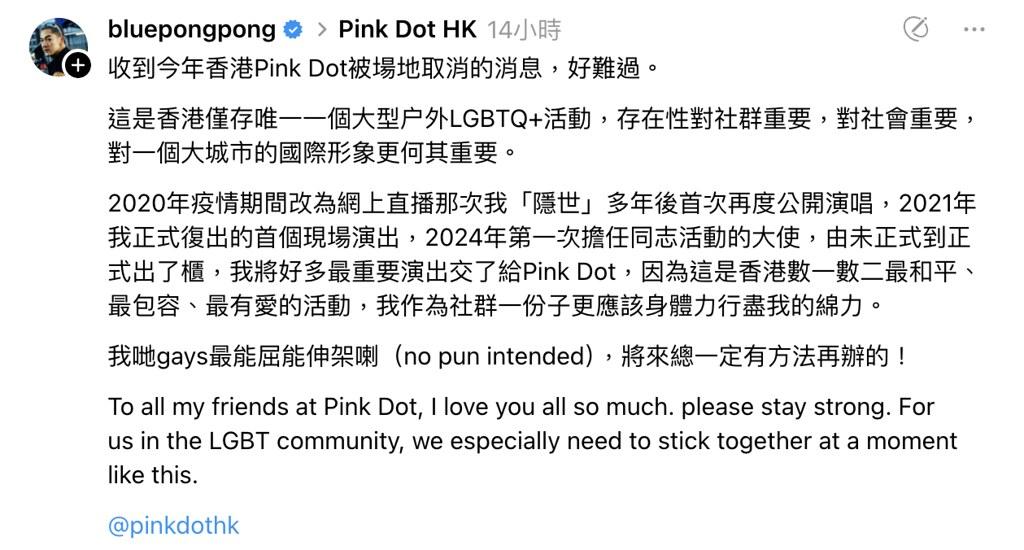Click the chevron arrow before Pink Dot HK
The image size is (1024, 550).
point(323,30)
